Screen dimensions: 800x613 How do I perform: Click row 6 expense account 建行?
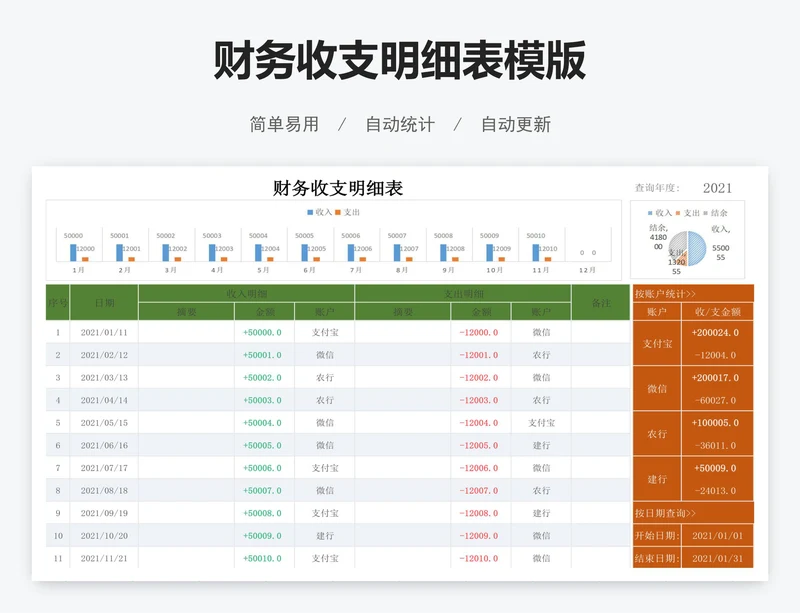coord(541,446)
